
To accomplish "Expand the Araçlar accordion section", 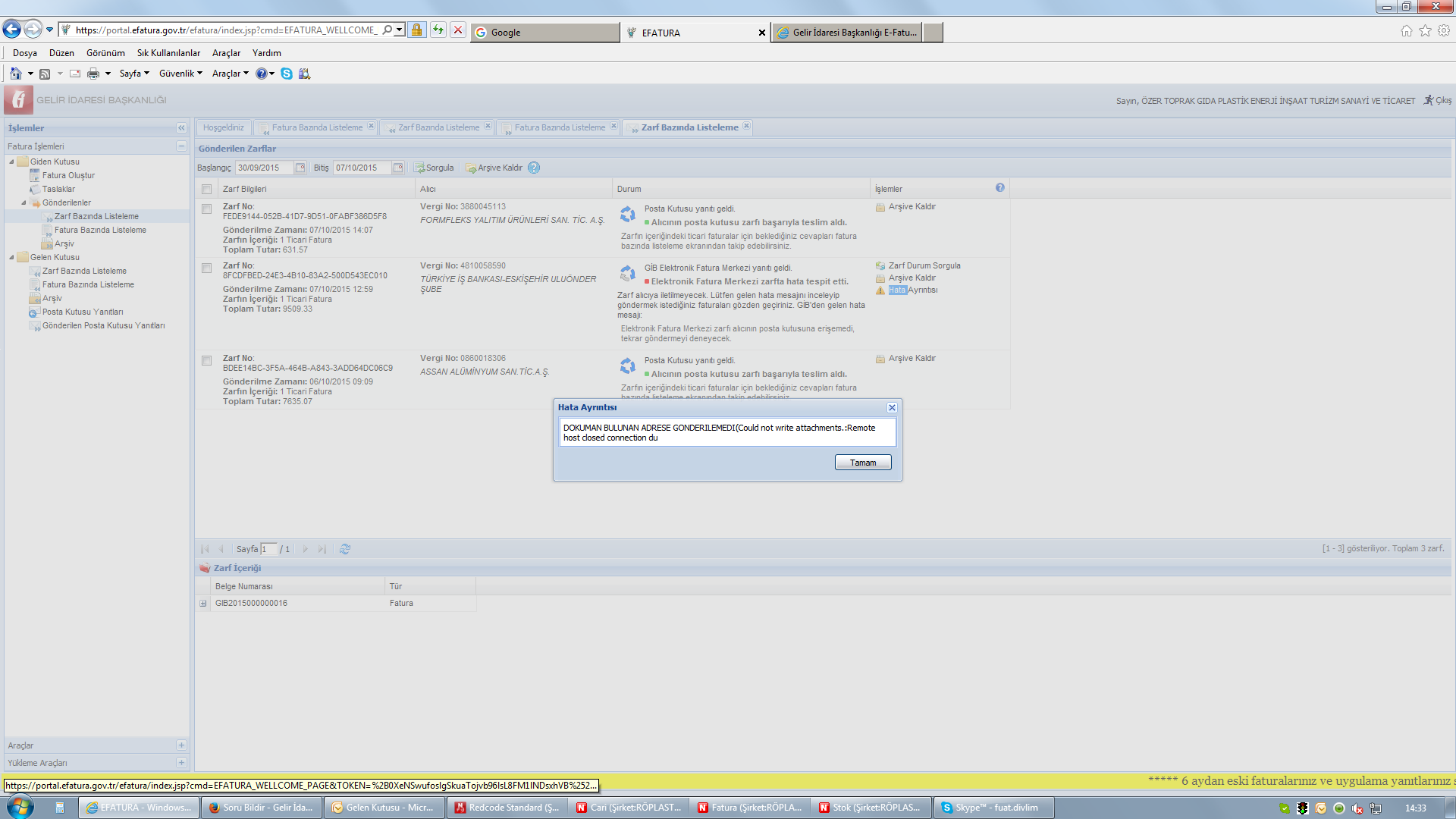I will pos(181,745).
